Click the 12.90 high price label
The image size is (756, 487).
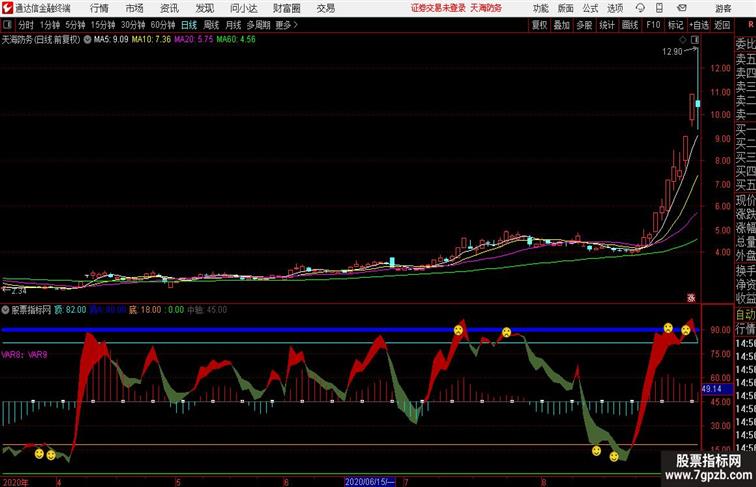pos(672,52)
